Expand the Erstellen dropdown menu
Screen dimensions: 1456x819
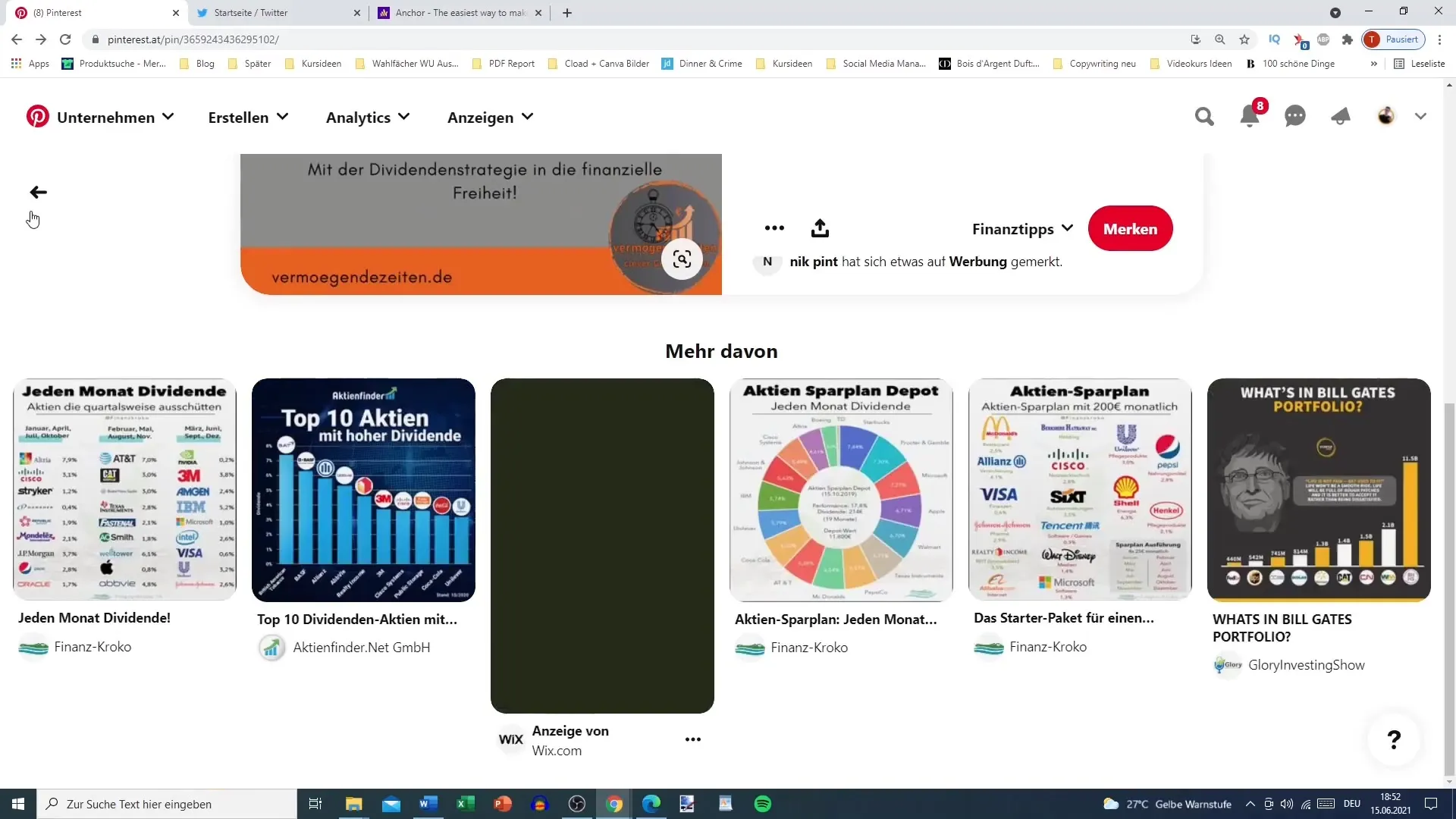[248, 118]
